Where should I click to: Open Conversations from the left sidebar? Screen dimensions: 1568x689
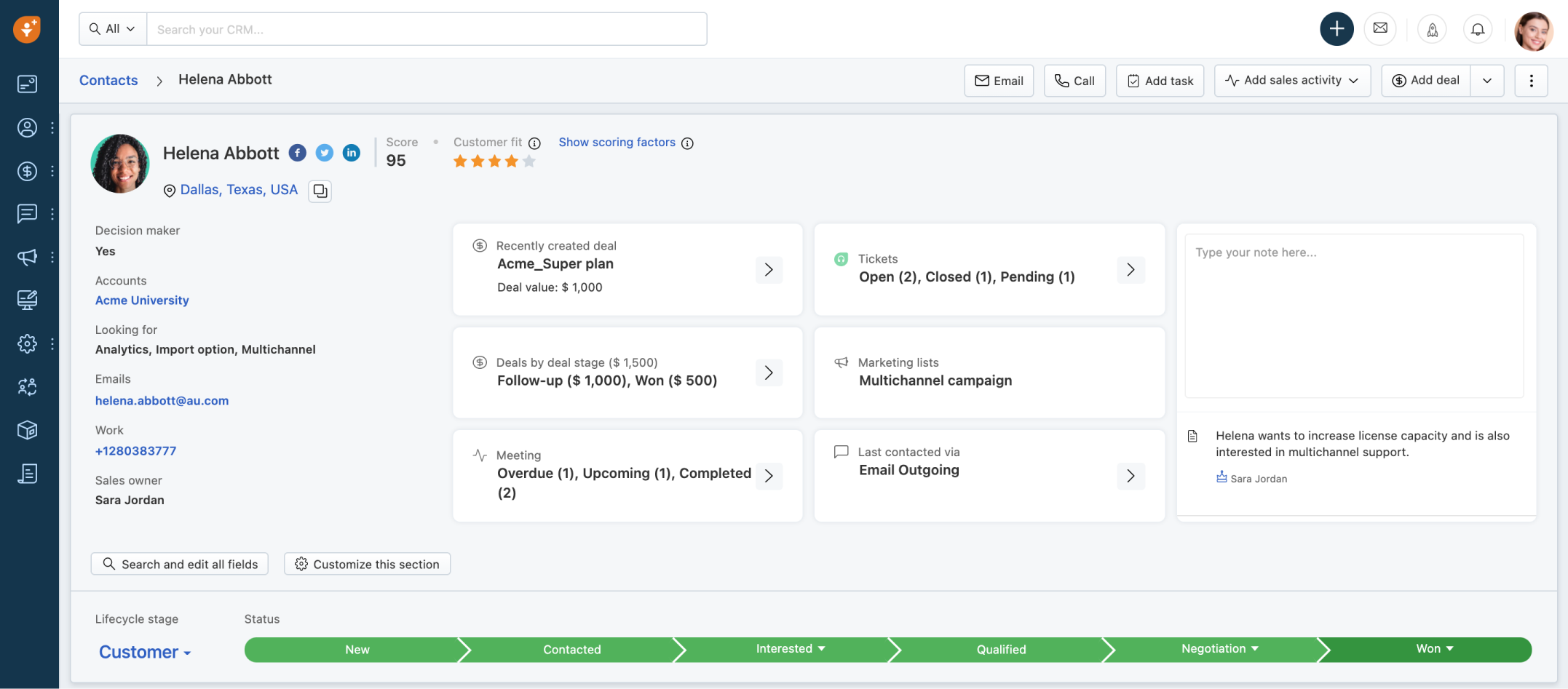click(x=27, y=213)
